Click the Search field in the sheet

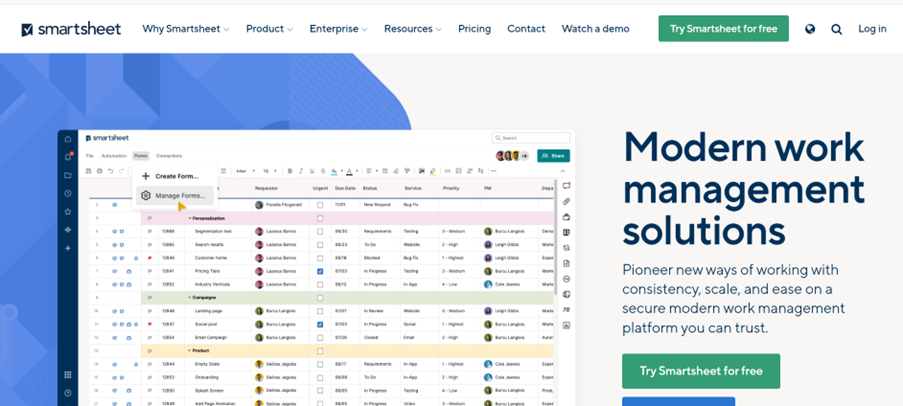point(531,138)
